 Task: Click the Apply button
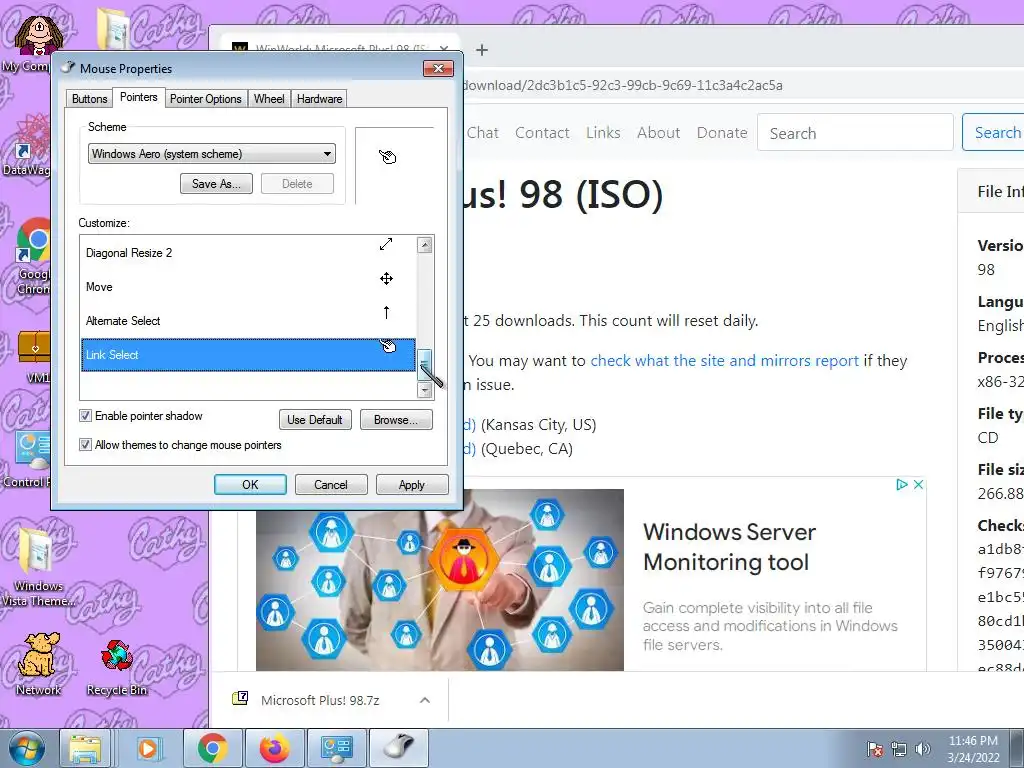pyautogui.click(x=411, y=485)
